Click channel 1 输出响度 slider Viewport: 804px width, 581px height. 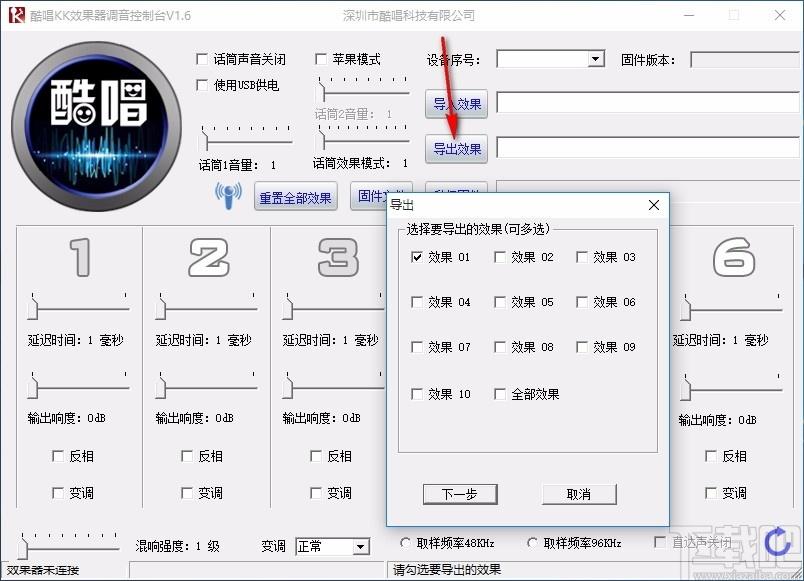[x=78, y=386]
